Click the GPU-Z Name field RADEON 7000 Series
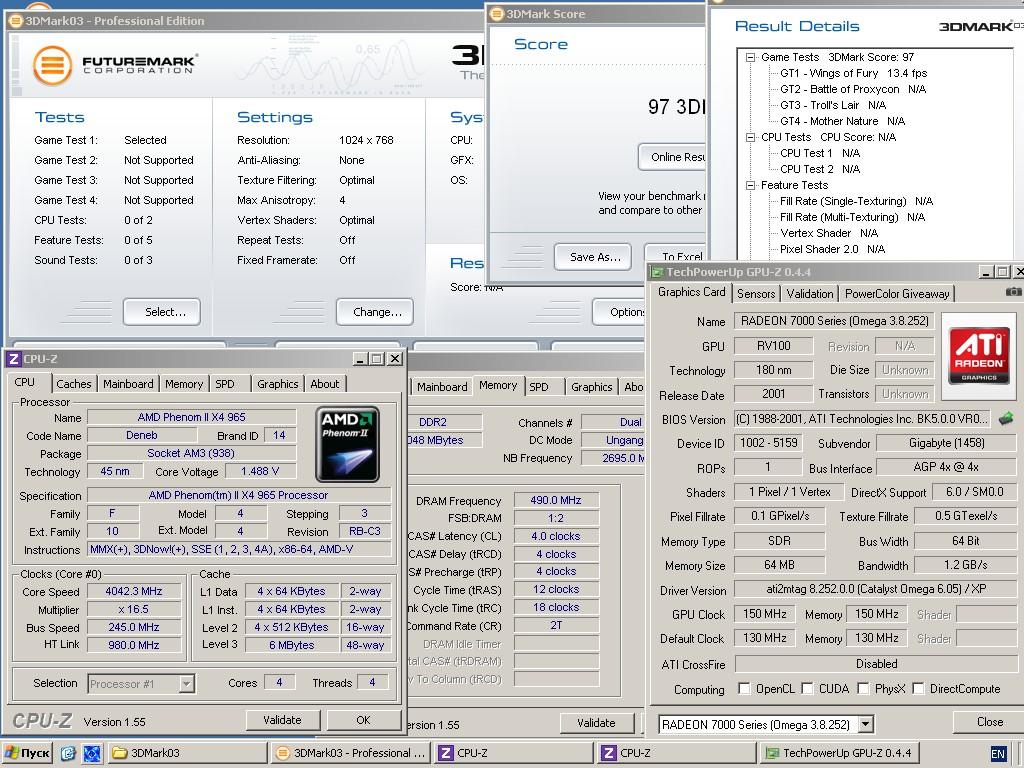The height and width of the screenshot is (768, 1024). [835, 321]
